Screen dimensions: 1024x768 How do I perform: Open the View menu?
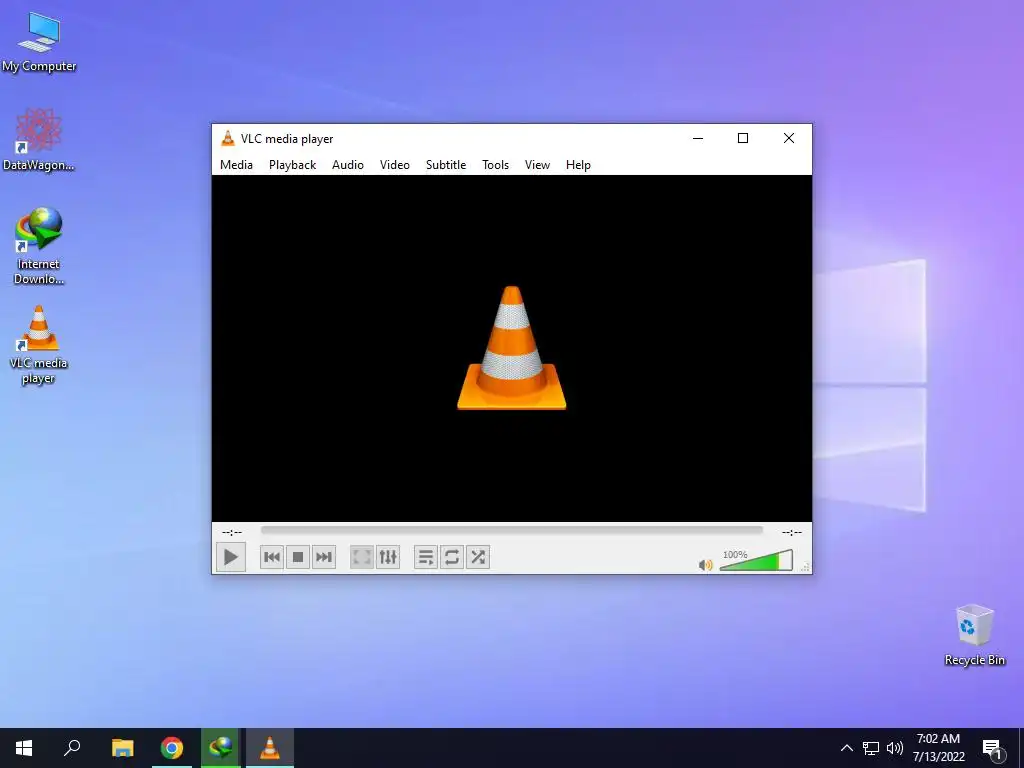(x=537, y=165)
